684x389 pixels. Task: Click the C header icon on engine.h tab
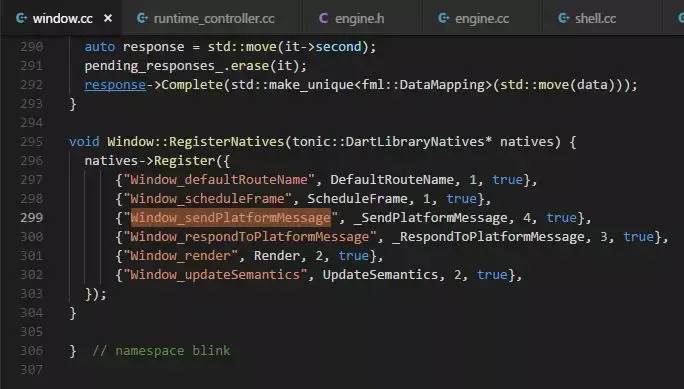click(323, 18)
